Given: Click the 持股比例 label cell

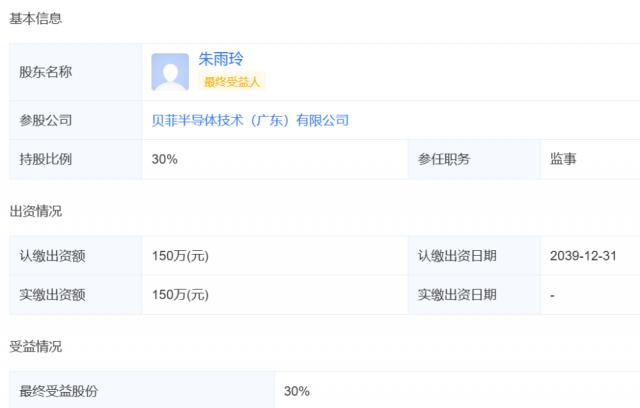Looking at the screenshot, I should (x=46, y=159).
